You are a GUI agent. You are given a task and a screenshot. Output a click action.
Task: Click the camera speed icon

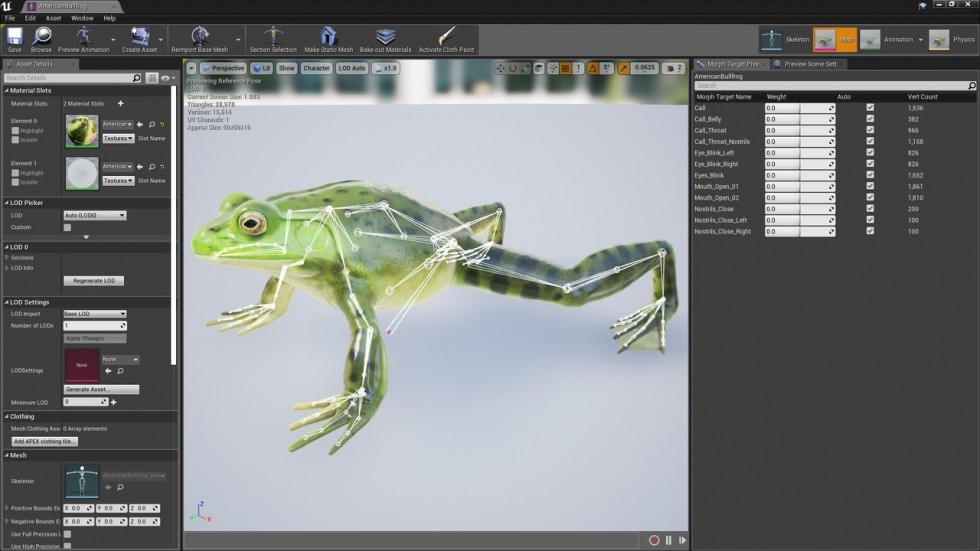[x=672, y=68]
